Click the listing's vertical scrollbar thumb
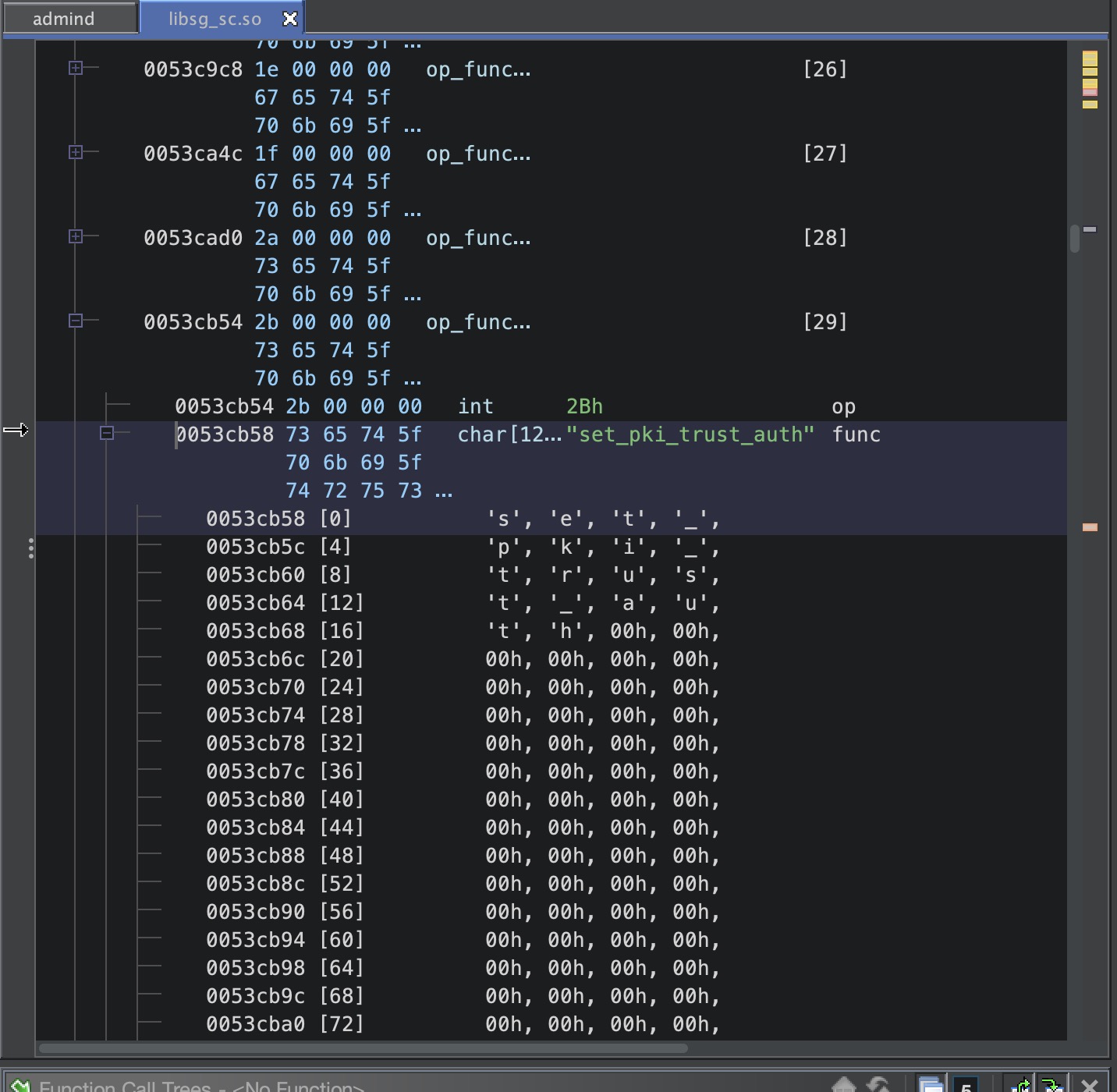 [1075, 238]
